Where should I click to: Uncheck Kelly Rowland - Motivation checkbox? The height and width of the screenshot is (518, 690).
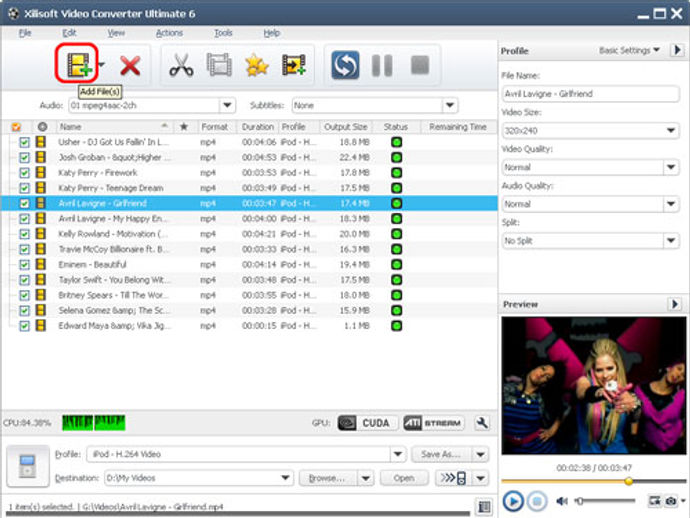(25, 234)
